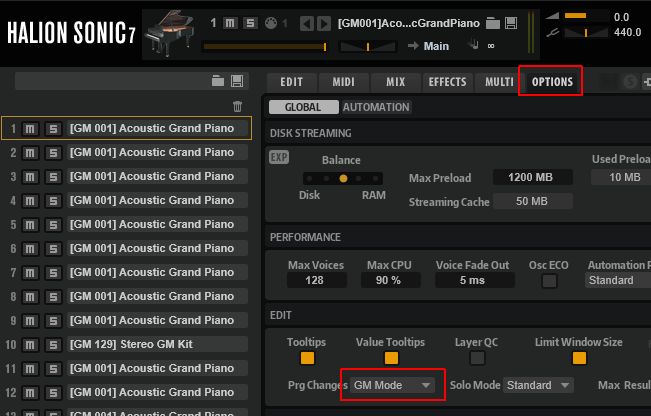651x416 pixels.
Task: Mute slot 2 in the slot rack
Action: [30, 153]
